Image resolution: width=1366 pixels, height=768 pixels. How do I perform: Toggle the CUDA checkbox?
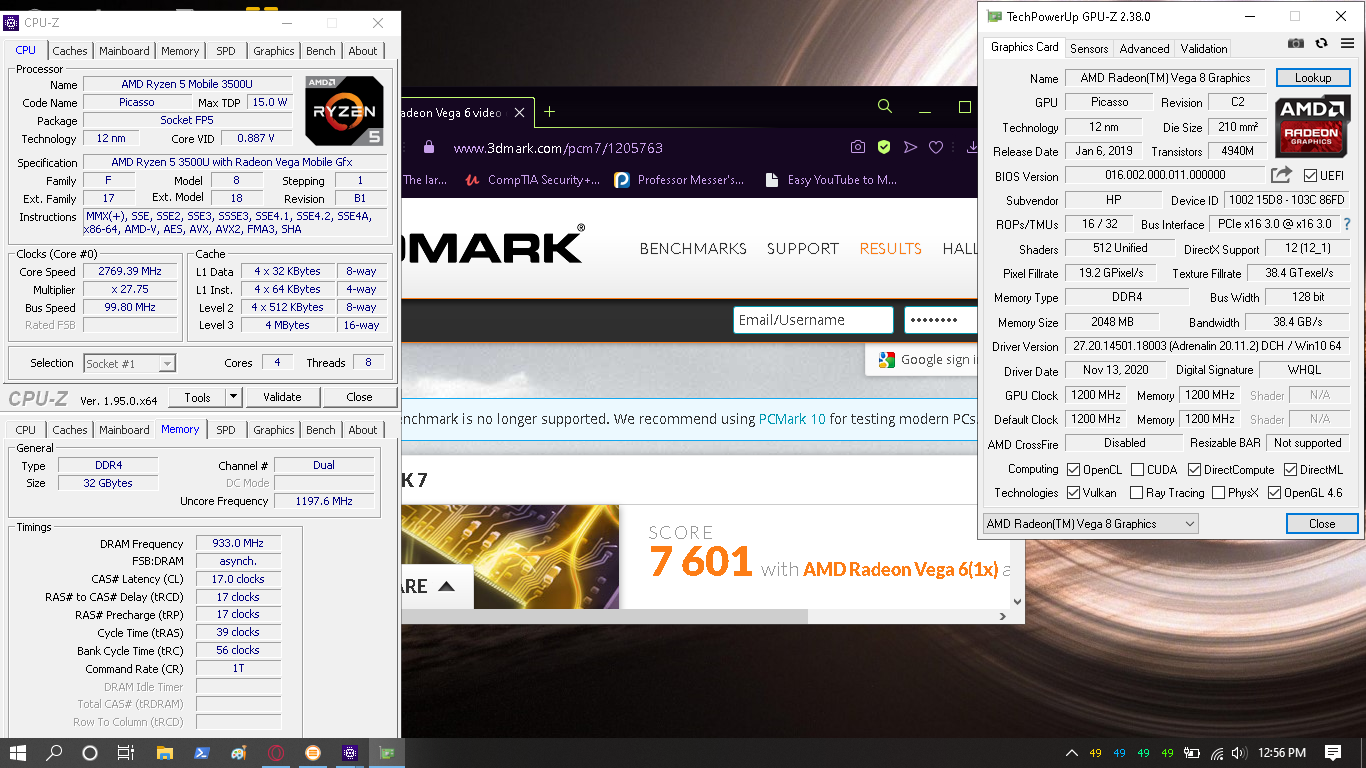coord(1136,470)
